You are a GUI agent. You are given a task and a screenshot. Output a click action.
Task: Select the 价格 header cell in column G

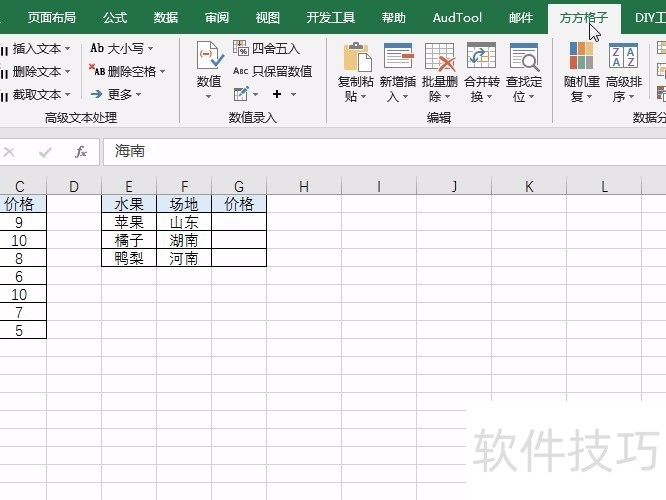click(x=239, y=204)
